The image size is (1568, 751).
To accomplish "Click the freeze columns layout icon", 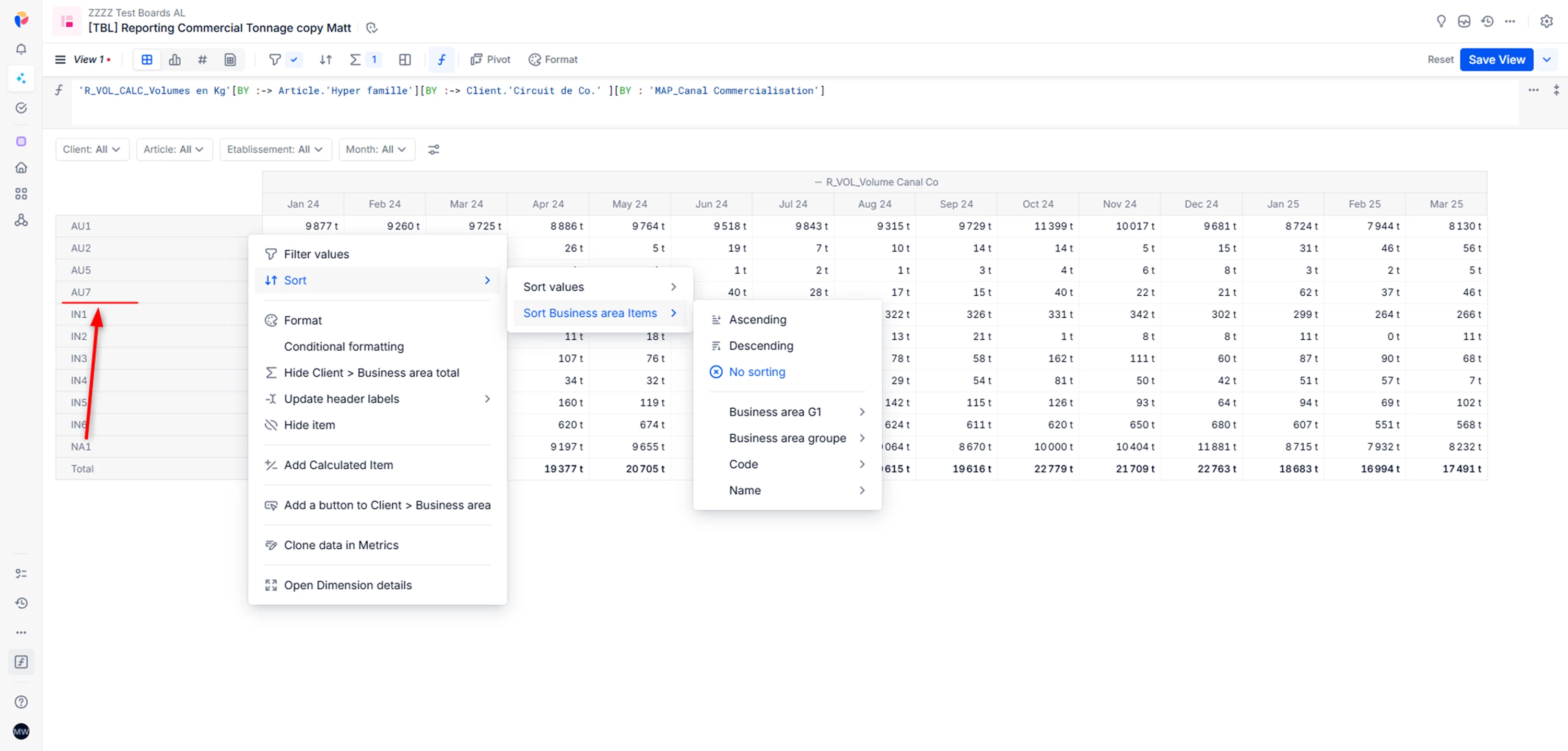I will (x=405, y=60).
